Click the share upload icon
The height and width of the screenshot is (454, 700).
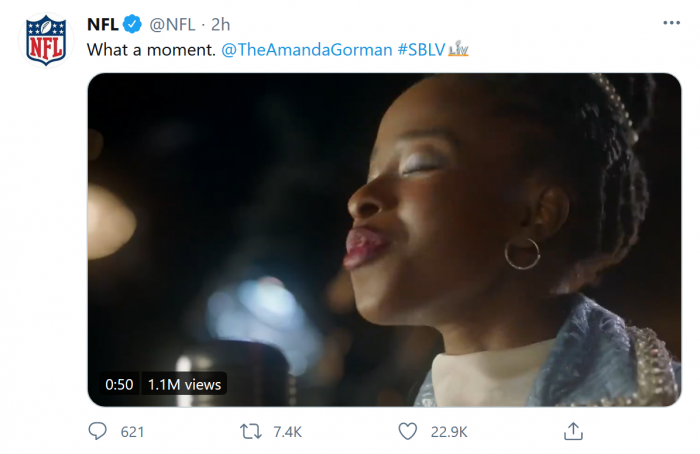(x=573, y=432)
